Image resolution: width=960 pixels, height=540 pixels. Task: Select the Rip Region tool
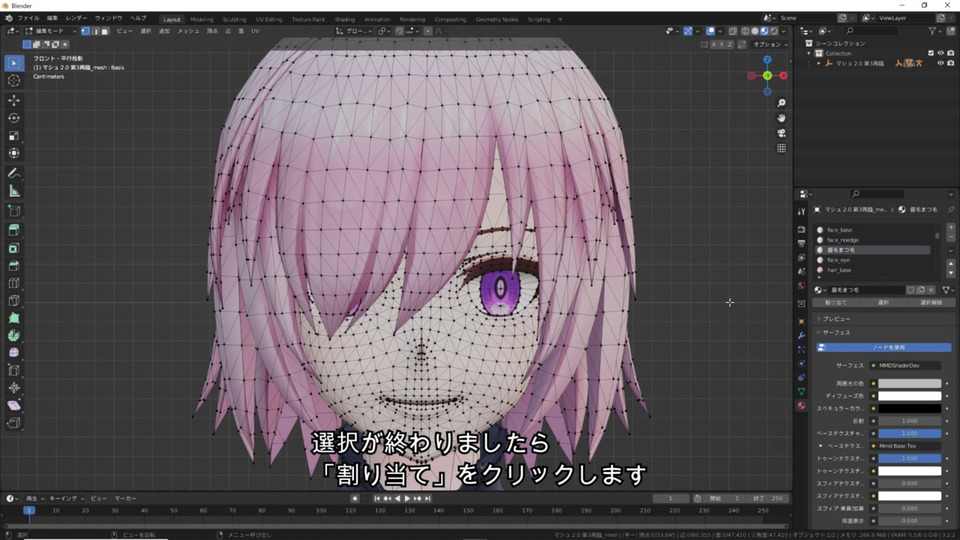point(14,423)
